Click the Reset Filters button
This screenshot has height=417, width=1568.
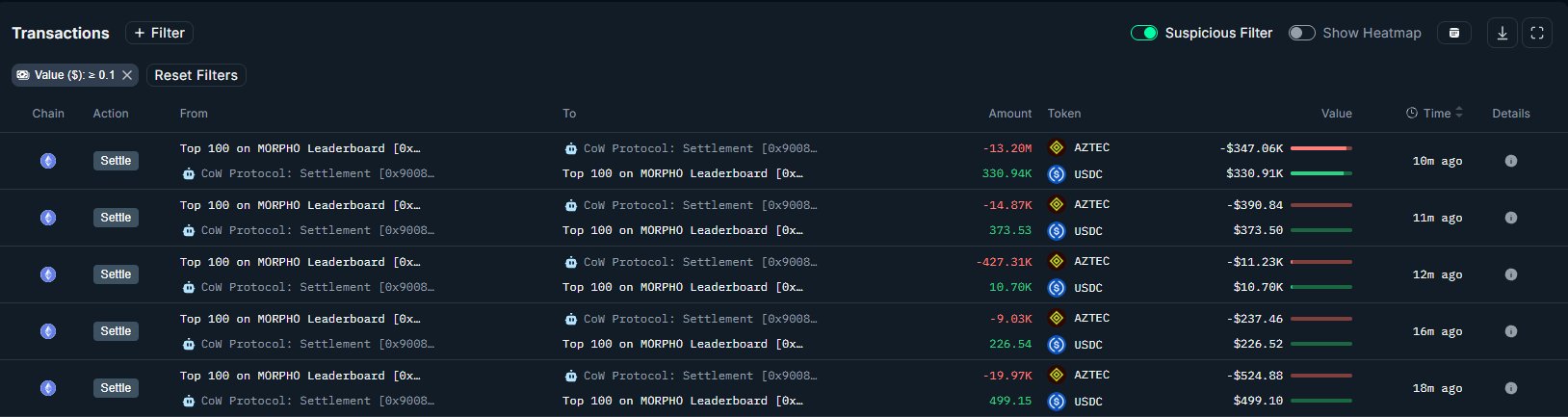tap(196, 75)
